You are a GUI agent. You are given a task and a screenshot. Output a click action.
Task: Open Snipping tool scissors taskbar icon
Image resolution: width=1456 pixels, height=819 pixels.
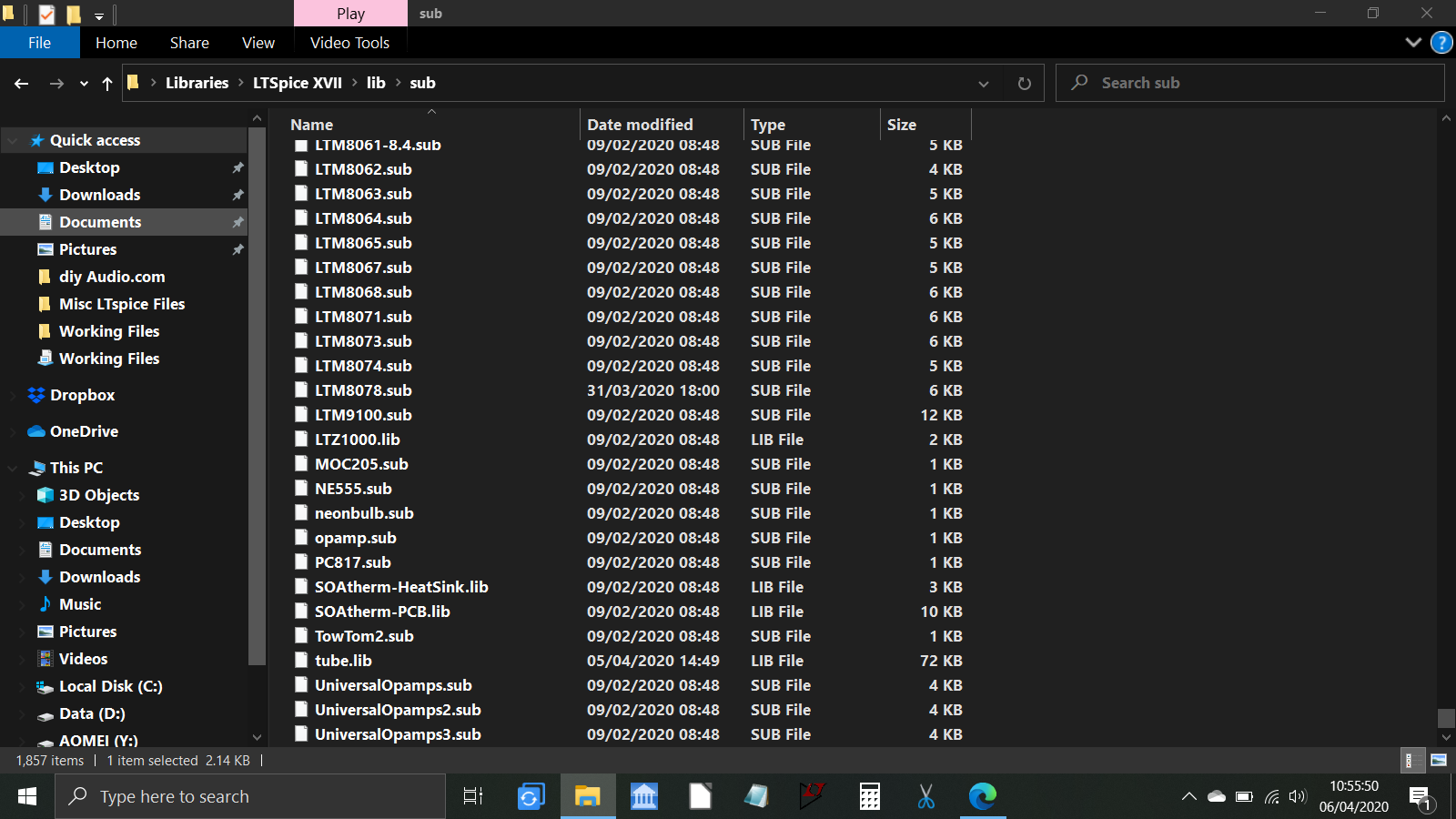point(926,796)
